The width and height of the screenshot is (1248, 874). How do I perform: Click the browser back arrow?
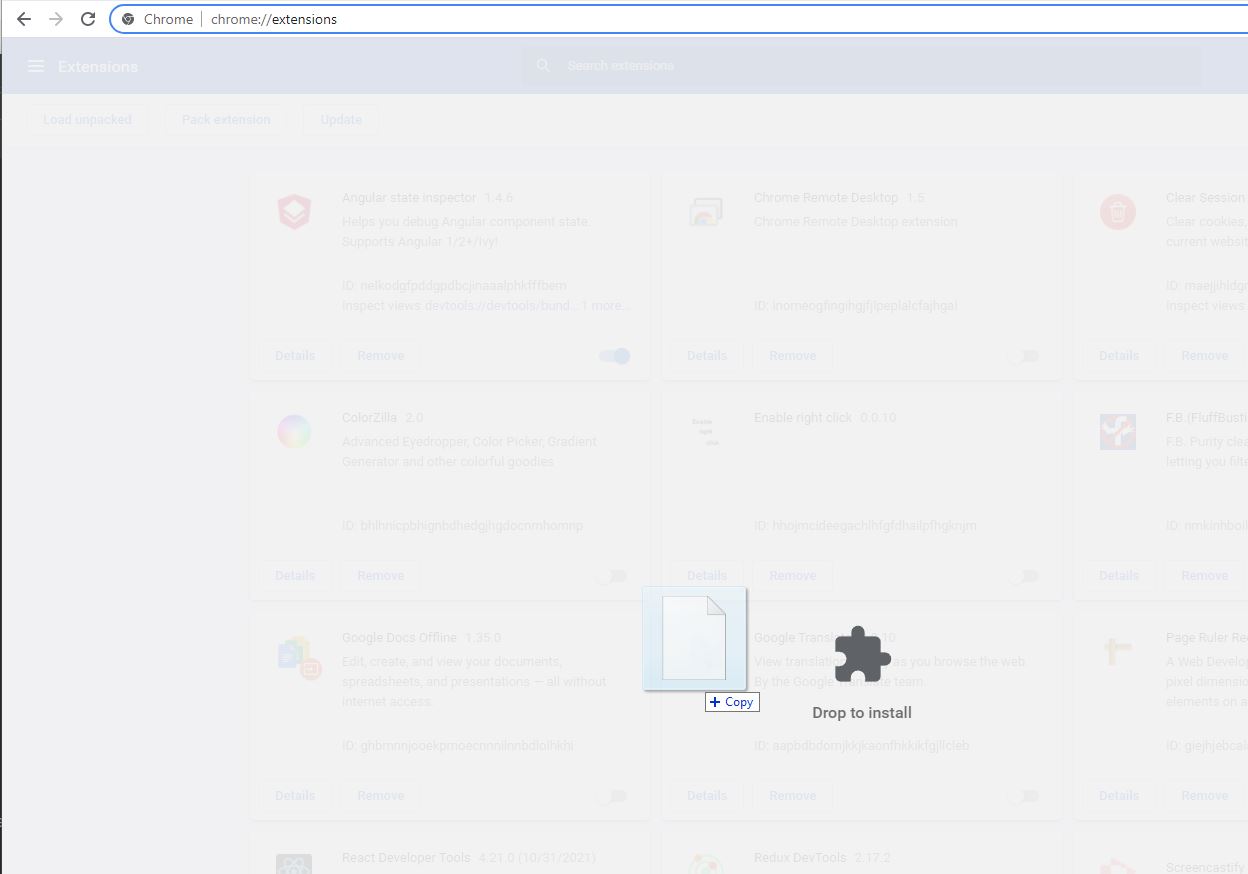click(24, 19)
